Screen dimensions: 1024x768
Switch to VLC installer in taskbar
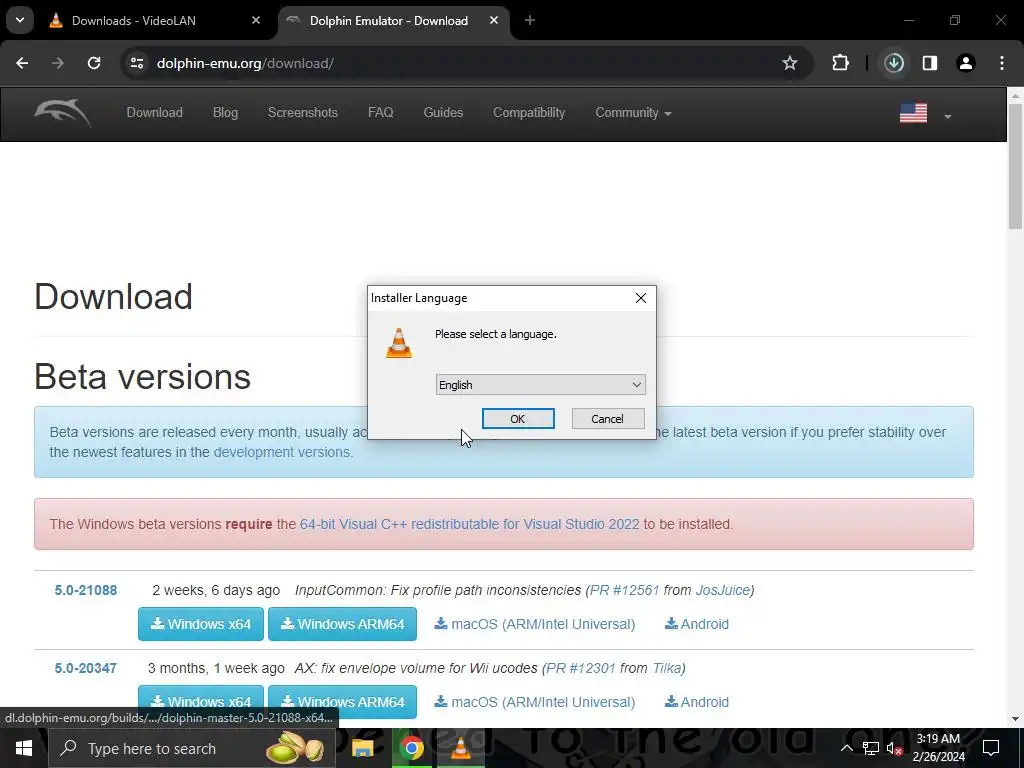click(x=460, y=748)
